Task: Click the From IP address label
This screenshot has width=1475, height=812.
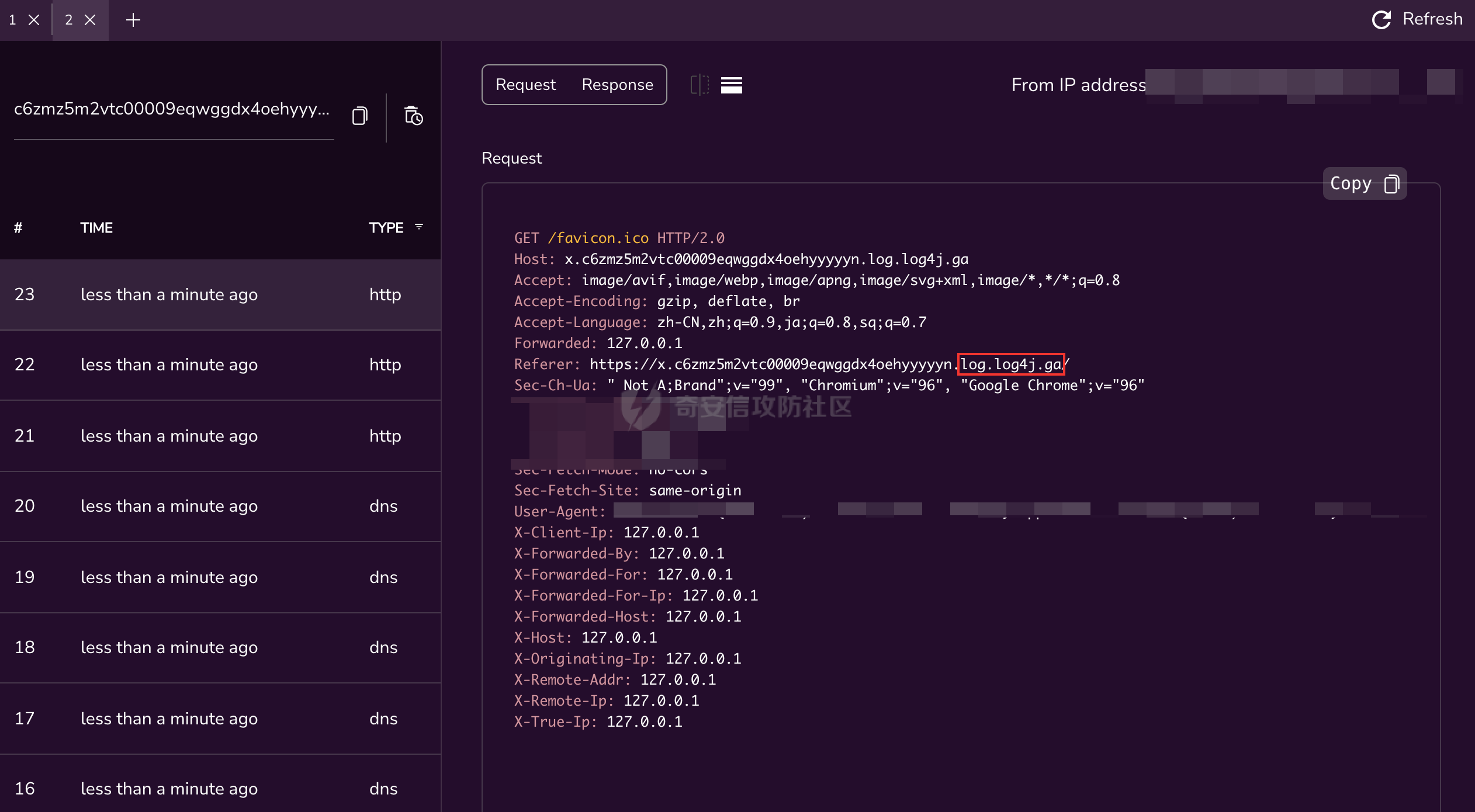Action: [x=1078, y=85]
